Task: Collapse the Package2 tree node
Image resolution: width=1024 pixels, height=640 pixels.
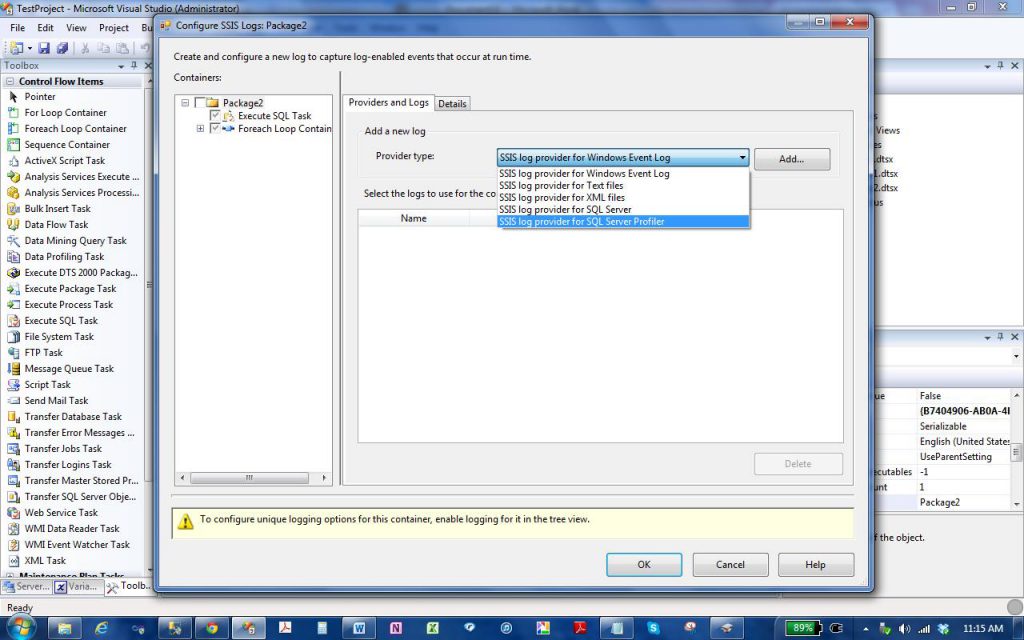Action: [185, 103]
